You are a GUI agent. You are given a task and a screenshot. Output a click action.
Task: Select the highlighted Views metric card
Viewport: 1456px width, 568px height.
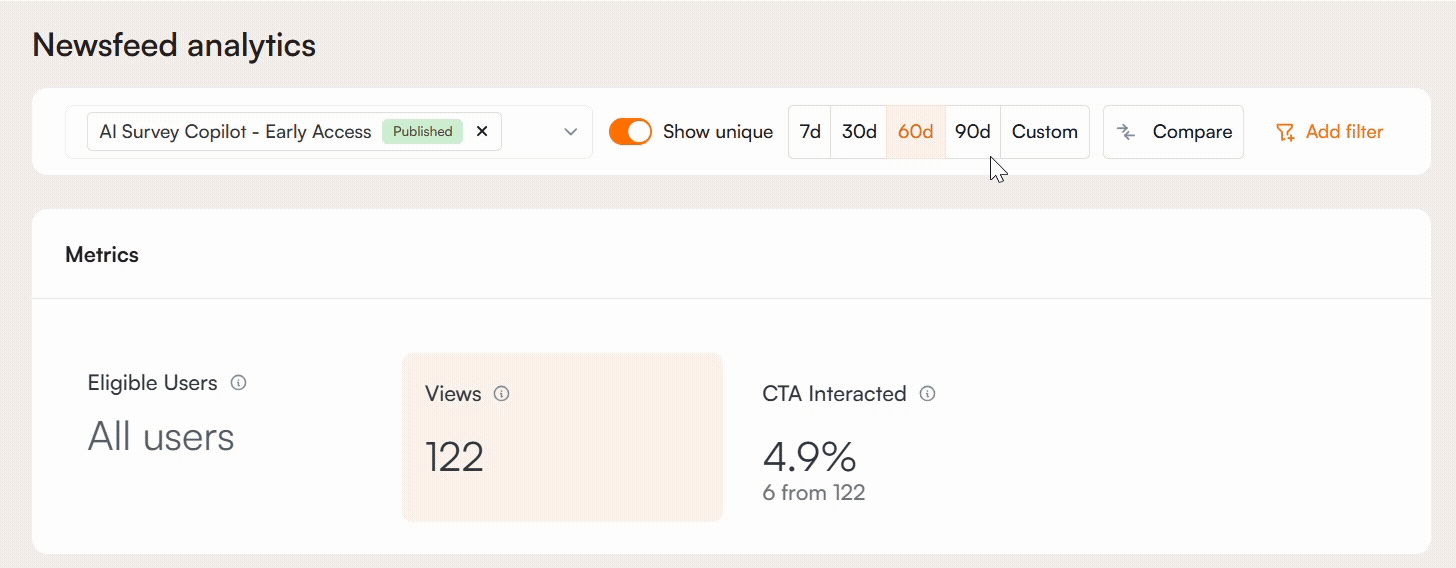pyautogui.click(x=562, y=437)
